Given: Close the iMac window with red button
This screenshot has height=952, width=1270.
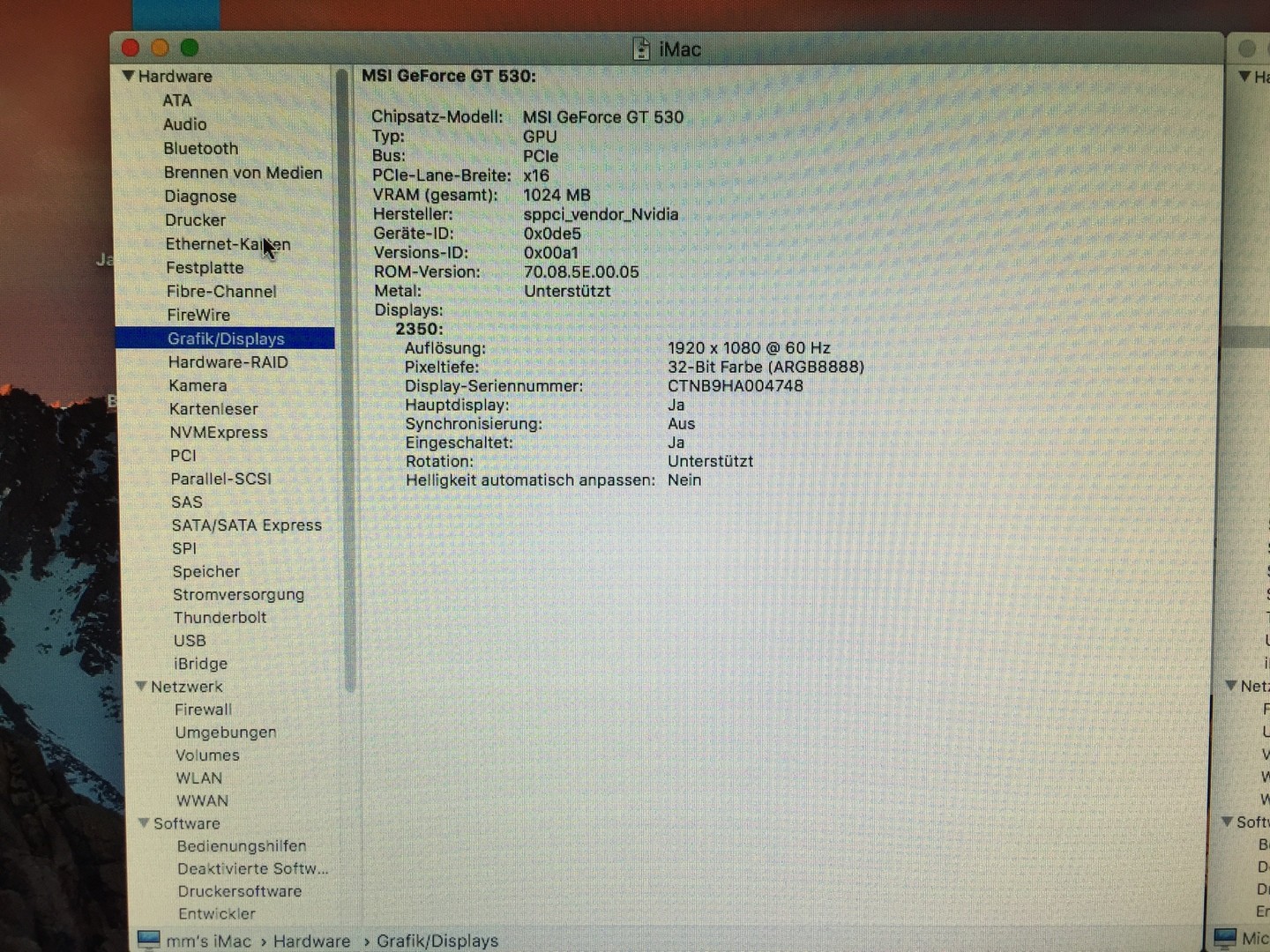Looking at the screenshot, I should click(131, 48).
